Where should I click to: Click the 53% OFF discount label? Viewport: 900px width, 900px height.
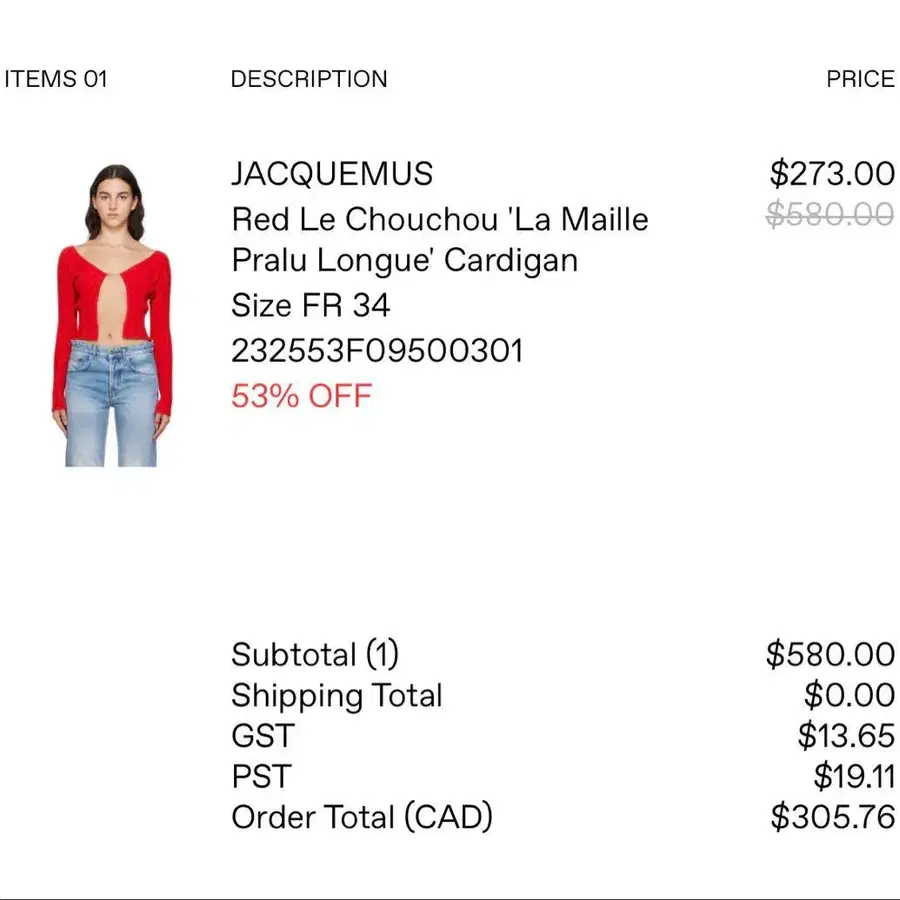[x=301, y=395]
